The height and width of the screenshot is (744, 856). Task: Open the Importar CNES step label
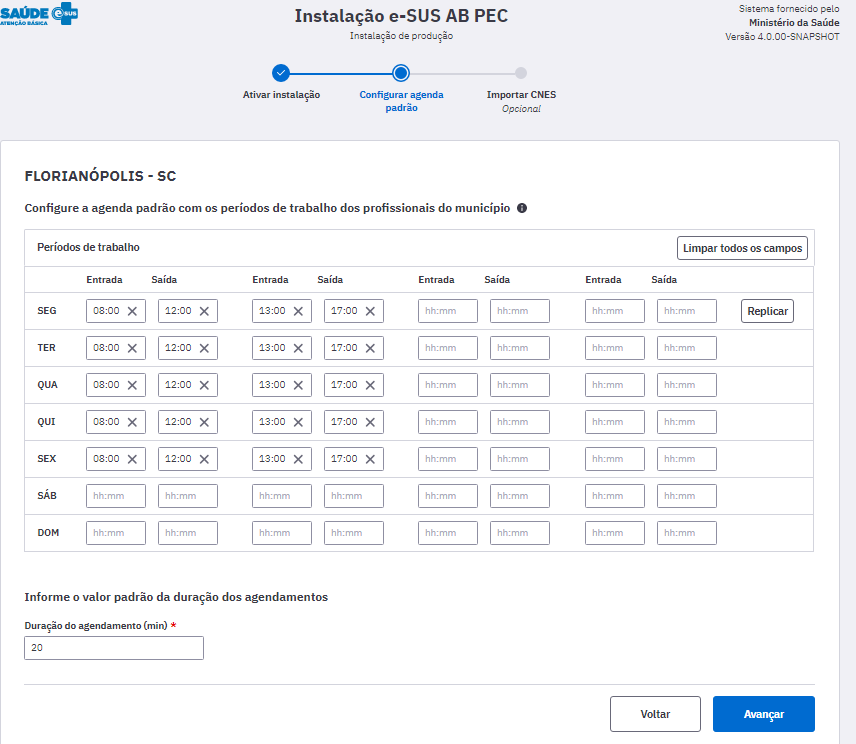[x=521, y=95]
